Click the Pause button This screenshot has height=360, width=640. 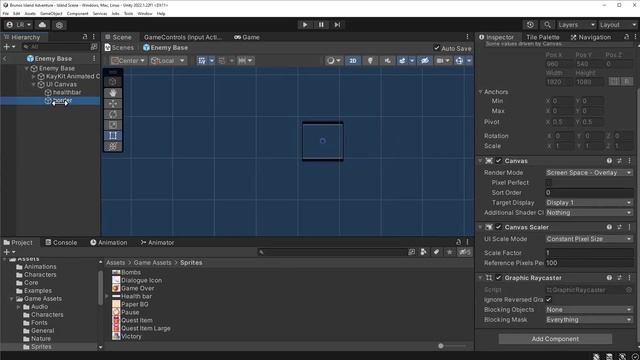(x=321, y=24)
